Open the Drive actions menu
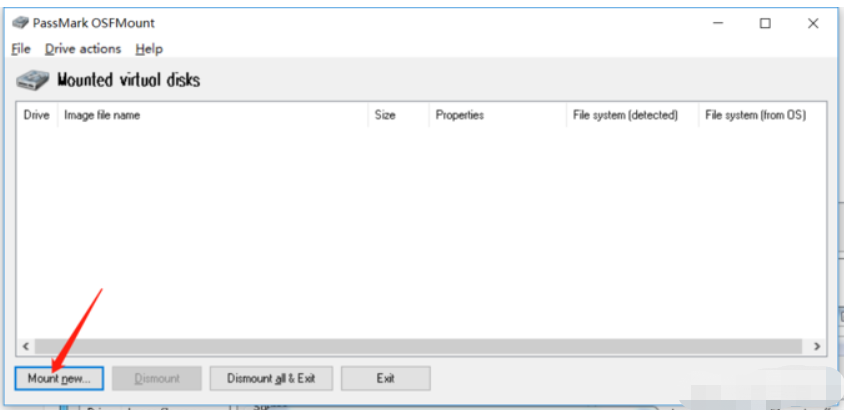Viewport: 844px width, 410px height. 83,49
